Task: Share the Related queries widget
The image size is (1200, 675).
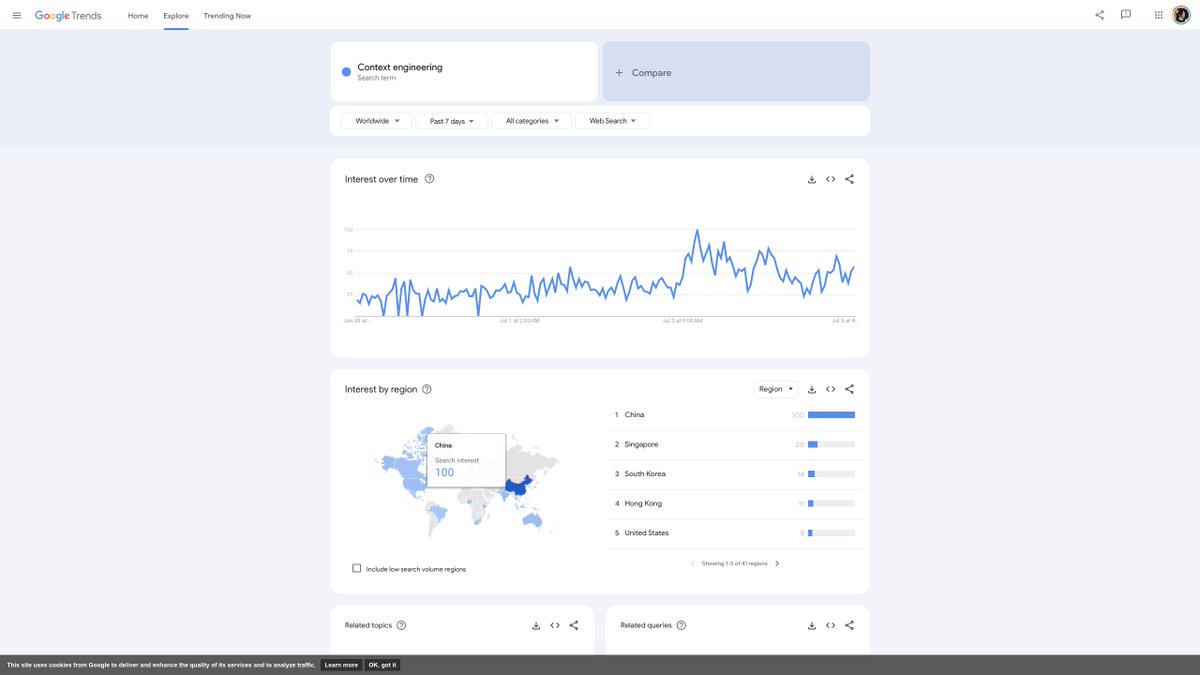Action: coord(850,625)
